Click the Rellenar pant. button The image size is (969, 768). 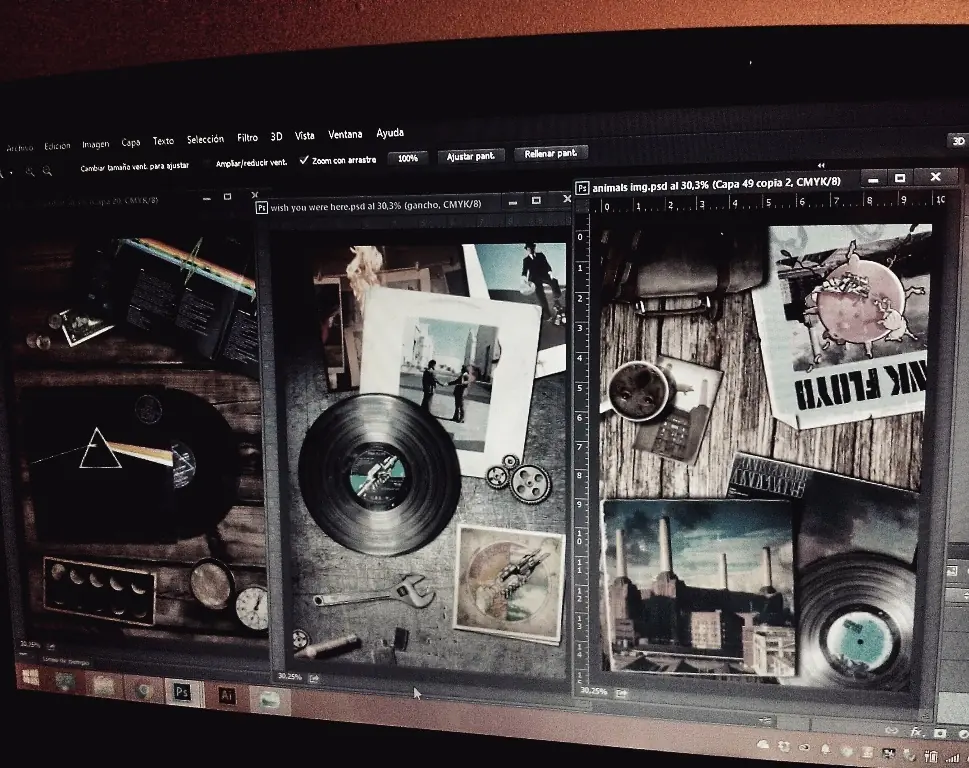click(551, 153)
